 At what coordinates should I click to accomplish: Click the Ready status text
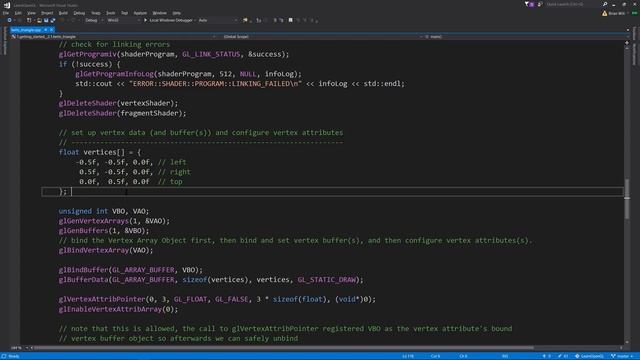tap(13, 356)
